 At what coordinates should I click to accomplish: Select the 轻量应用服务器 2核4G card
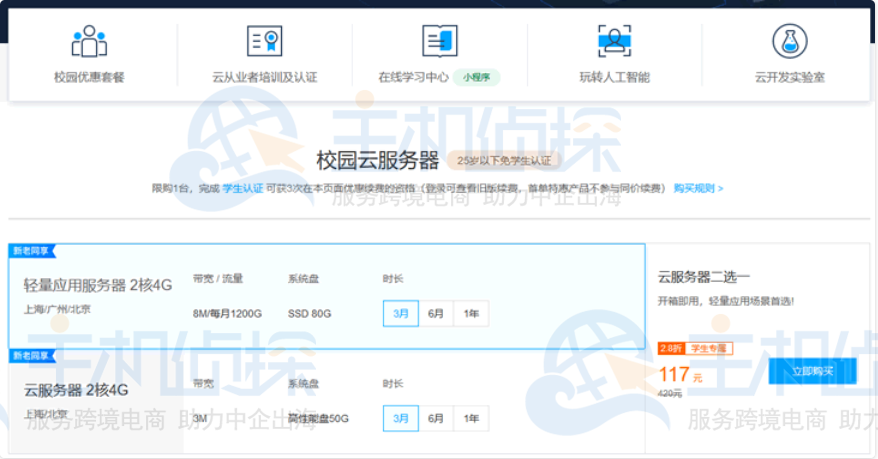tap(98, 285)
